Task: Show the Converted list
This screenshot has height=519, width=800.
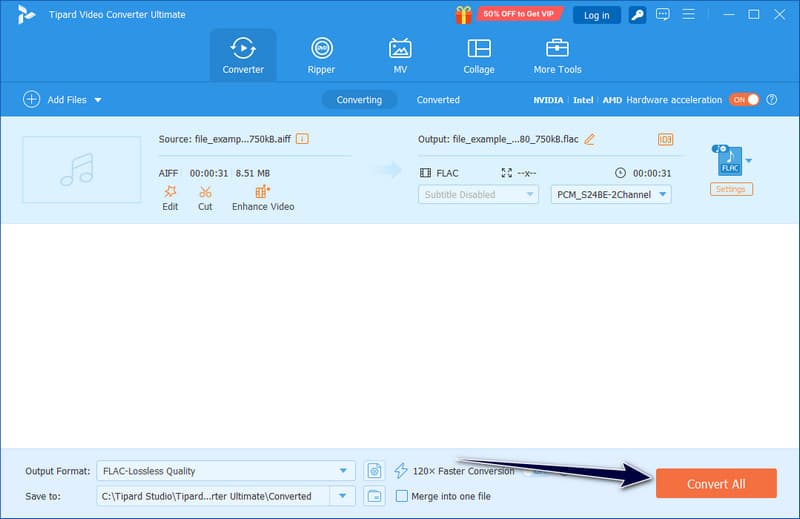Action: click(x=438, y=100)
